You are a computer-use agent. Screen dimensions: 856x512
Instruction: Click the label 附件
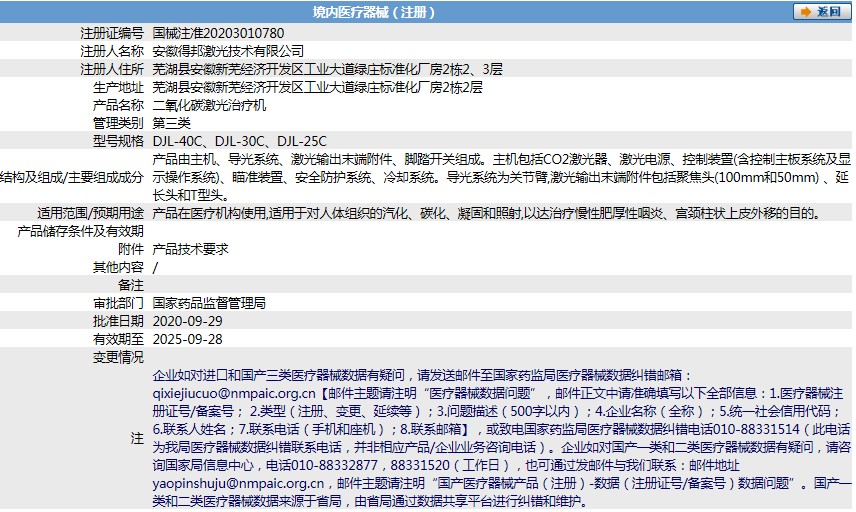coord(131,249)
